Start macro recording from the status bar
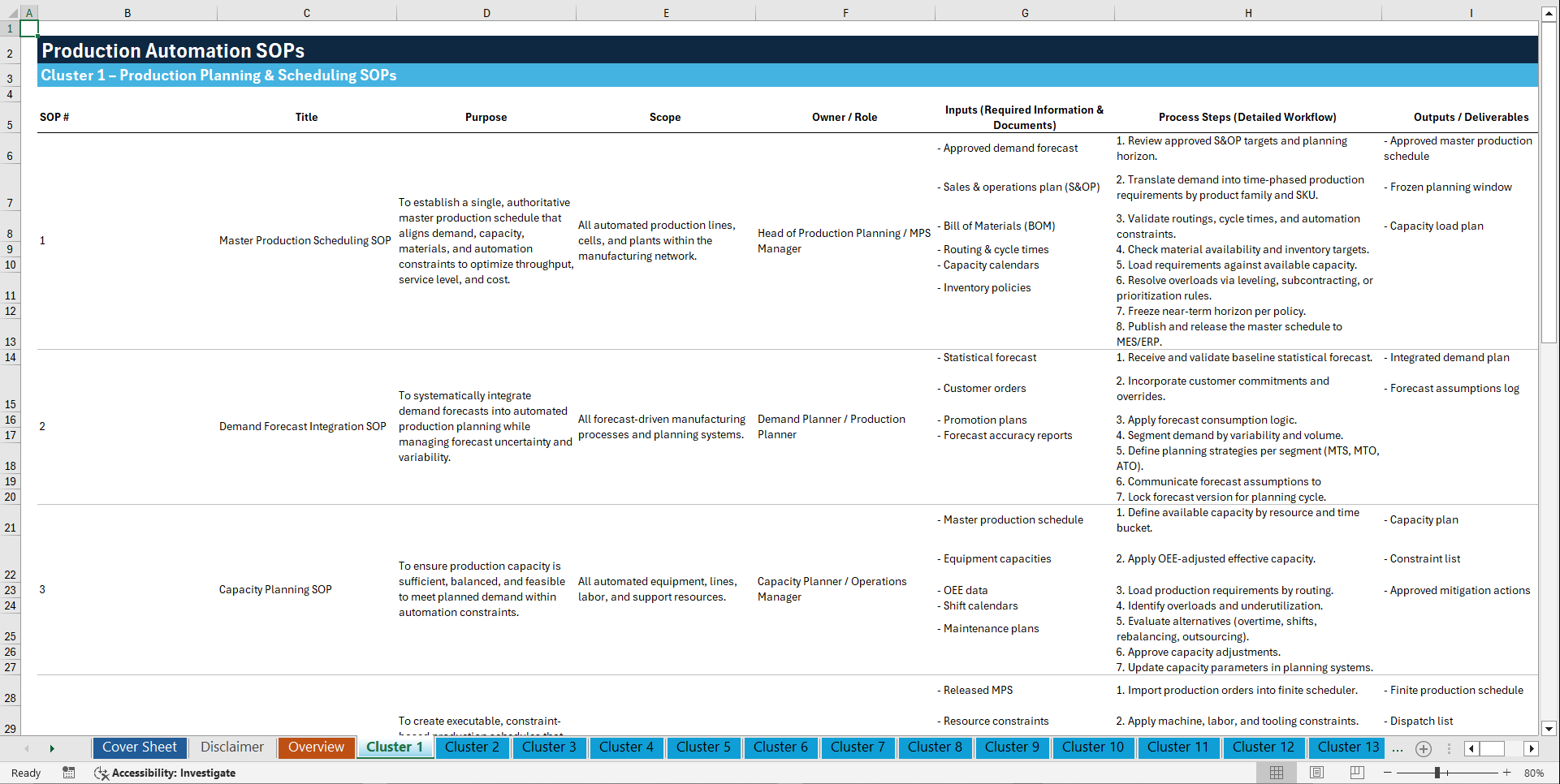Screen dimensions: 1560x784 click(x=69, y=773)
